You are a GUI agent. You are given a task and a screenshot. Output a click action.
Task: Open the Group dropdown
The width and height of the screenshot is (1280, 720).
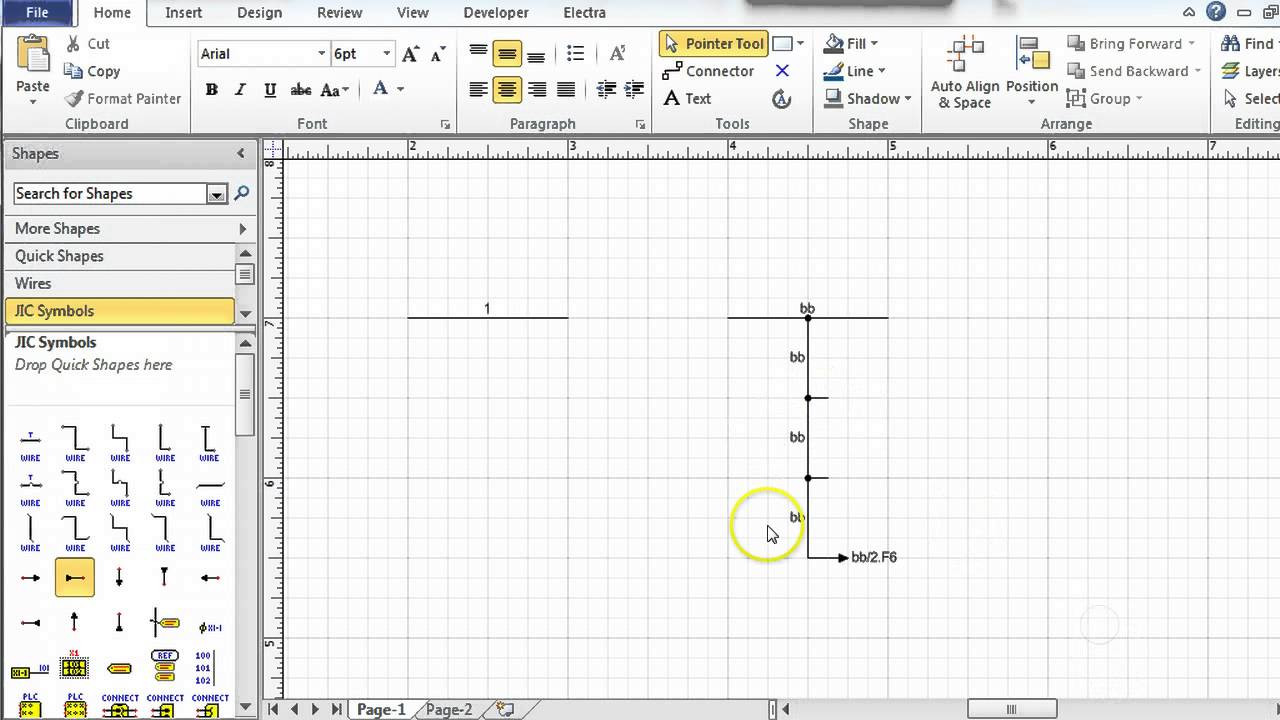point(1104,98)
